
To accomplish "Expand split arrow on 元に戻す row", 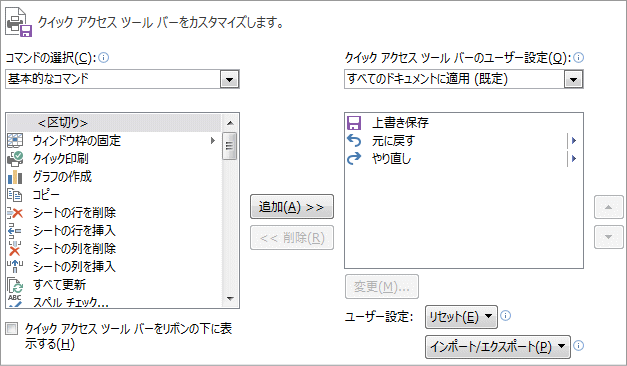I will 574,140.
